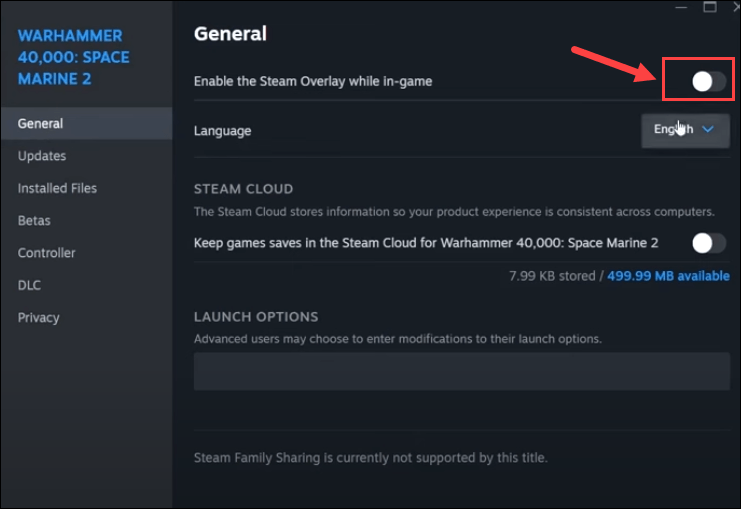The width and height of the screenshot is (741, 509).
Task: Open the Language dropdown
Action: pyautogui.click(x=685, y=130)
